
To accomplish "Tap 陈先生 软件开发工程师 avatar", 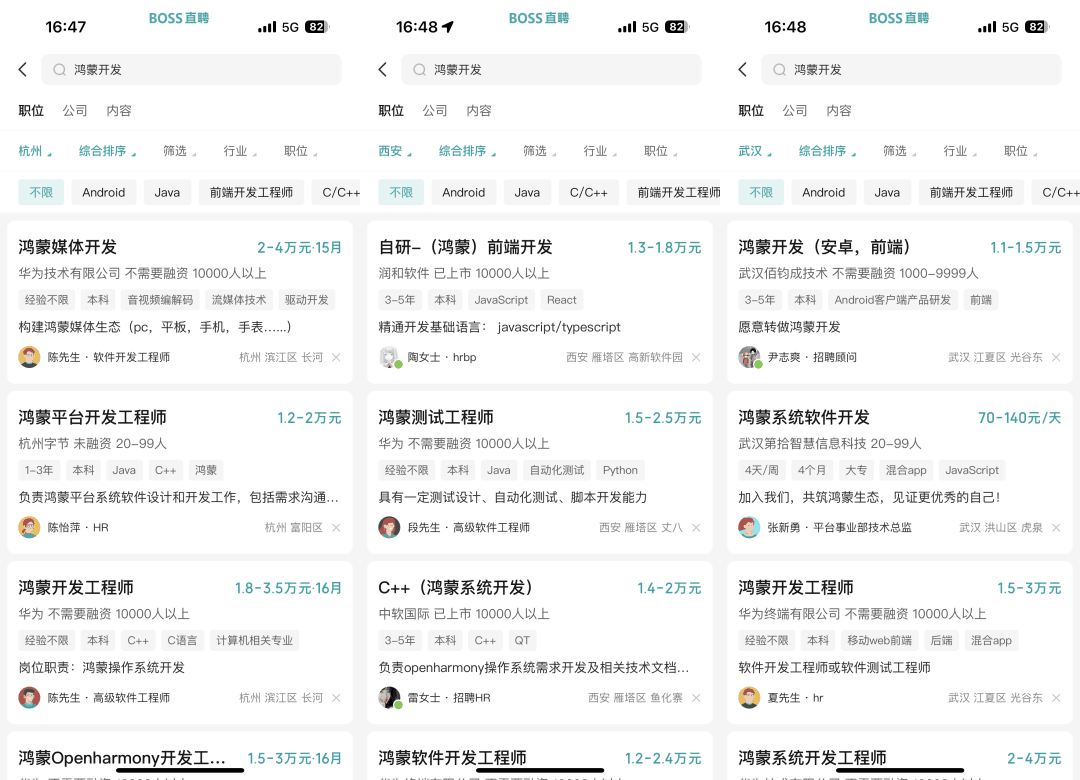I will [29, 357].
